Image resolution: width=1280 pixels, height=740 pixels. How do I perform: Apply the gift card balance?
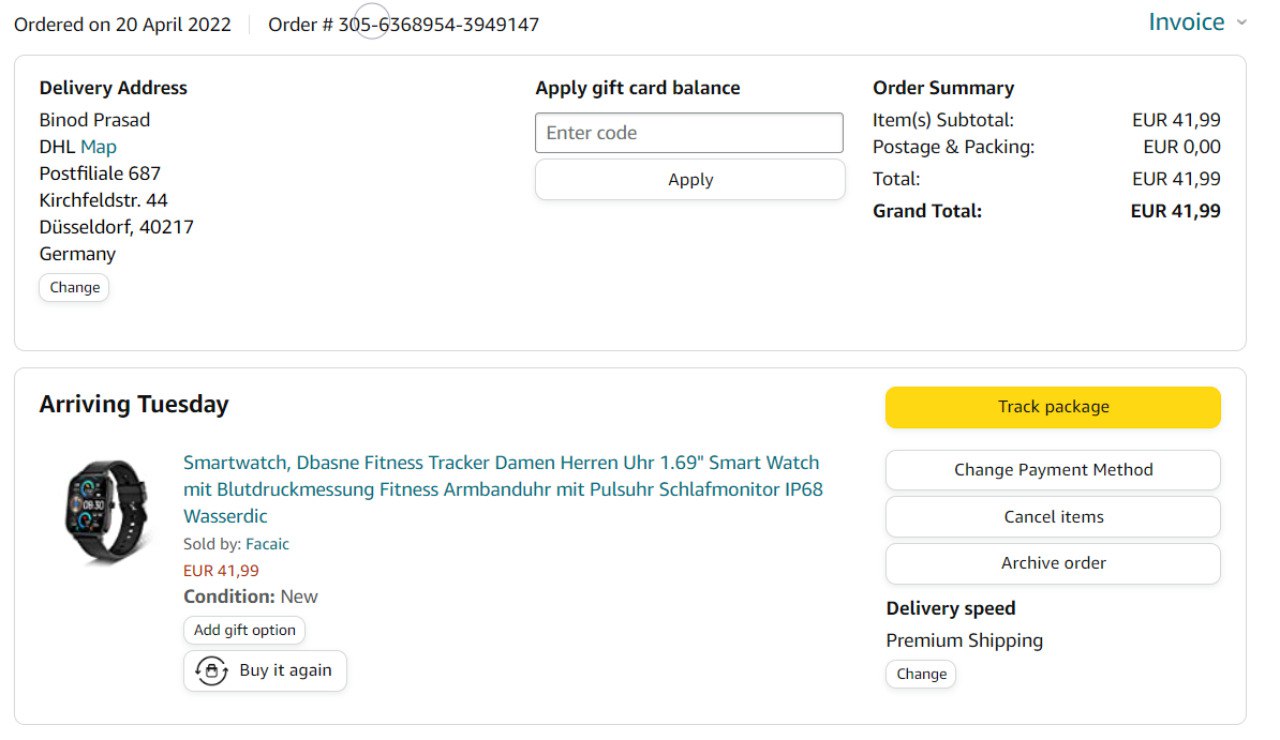pyautogui.click(x=690, y=180)
